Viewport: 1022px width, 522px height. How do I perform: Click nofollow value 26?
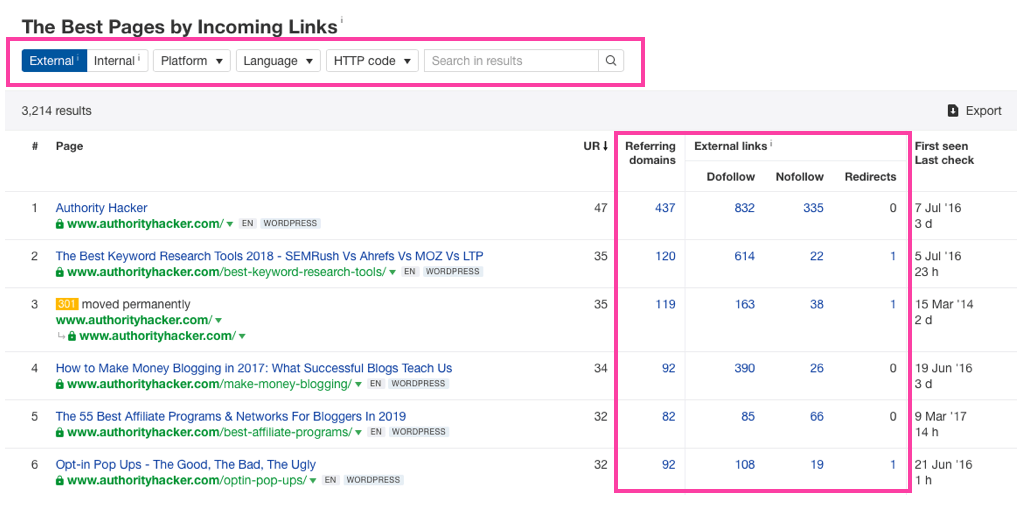point(817,368)
